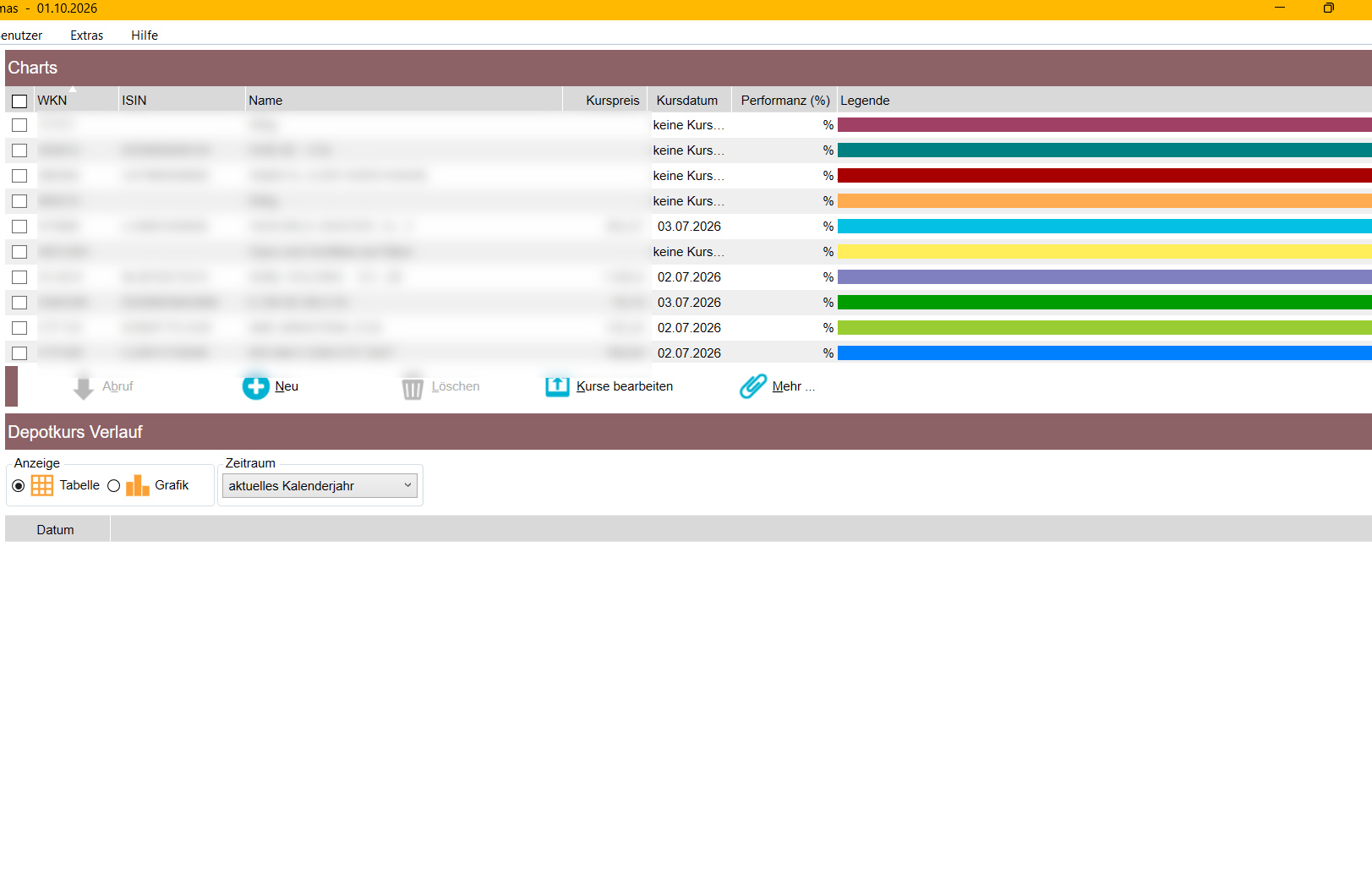The width and height of the screenshot is (1372, 891).
Task: Check the row with dark green legend bar
Action: click(x=19, y=303)
